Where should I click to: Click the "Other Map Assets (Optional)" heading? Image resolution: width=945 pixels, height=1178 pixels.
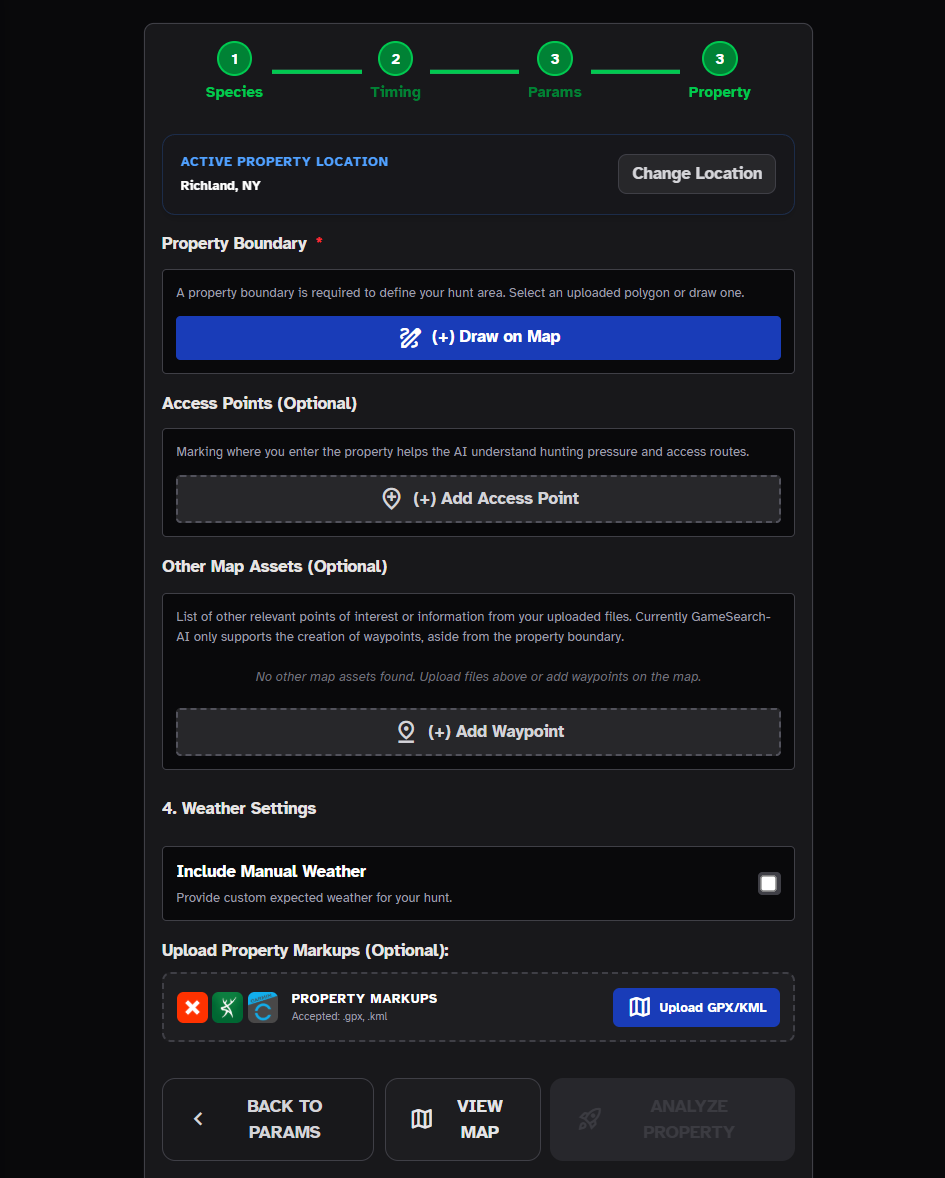275,566
